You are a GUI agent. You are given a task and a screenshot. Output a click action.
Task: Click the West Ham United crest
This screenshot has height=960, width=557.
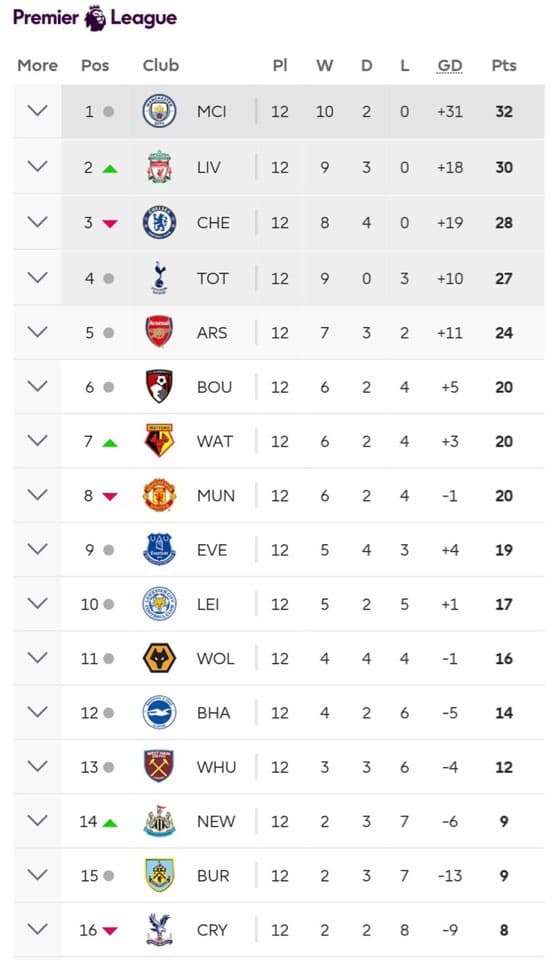click(x=159, y=767)
